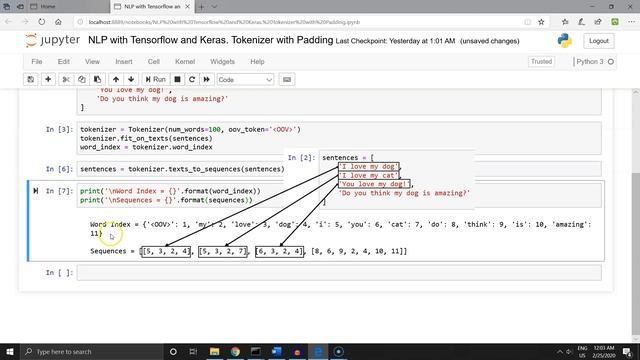Paste cell below
Image resolution: width=640 pixels, height=360 pixels.
click(98, 80)
